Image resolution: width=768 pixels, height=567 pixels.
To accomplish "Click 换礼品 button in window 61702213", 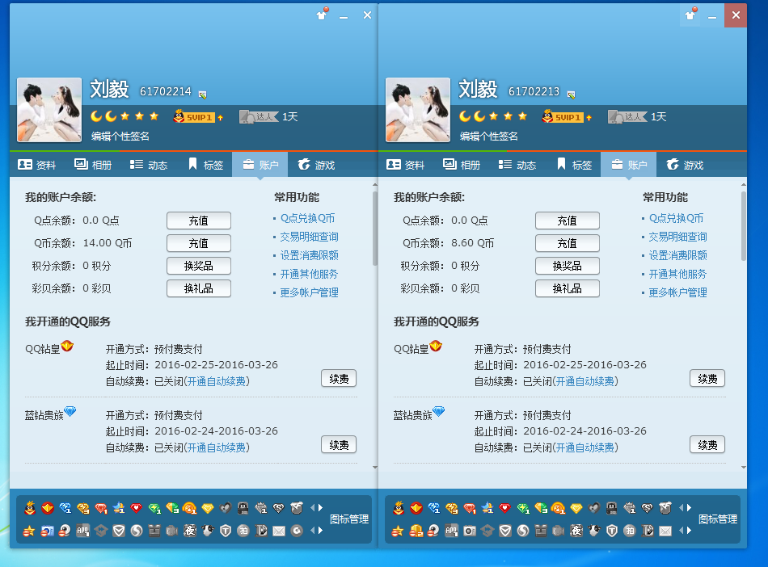I will pos(567,288).
